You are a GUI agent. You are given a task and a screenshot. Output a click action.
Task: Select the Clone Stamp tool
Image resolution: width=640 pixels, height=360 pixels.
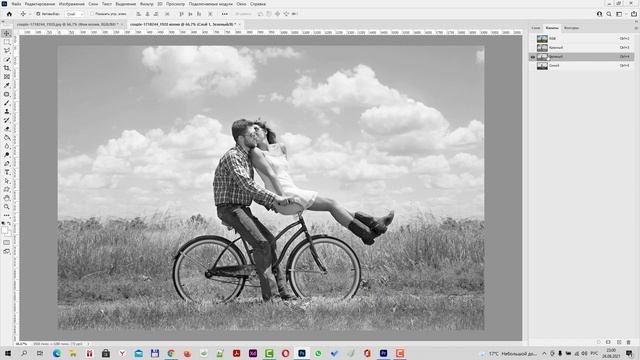coord(7,111)
